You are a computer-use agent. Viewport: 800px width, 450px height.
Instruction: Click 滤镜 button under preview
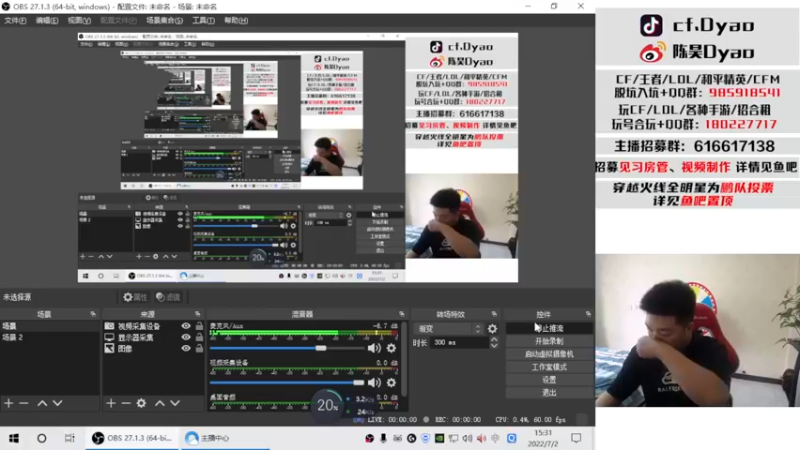tap(168, 297)
